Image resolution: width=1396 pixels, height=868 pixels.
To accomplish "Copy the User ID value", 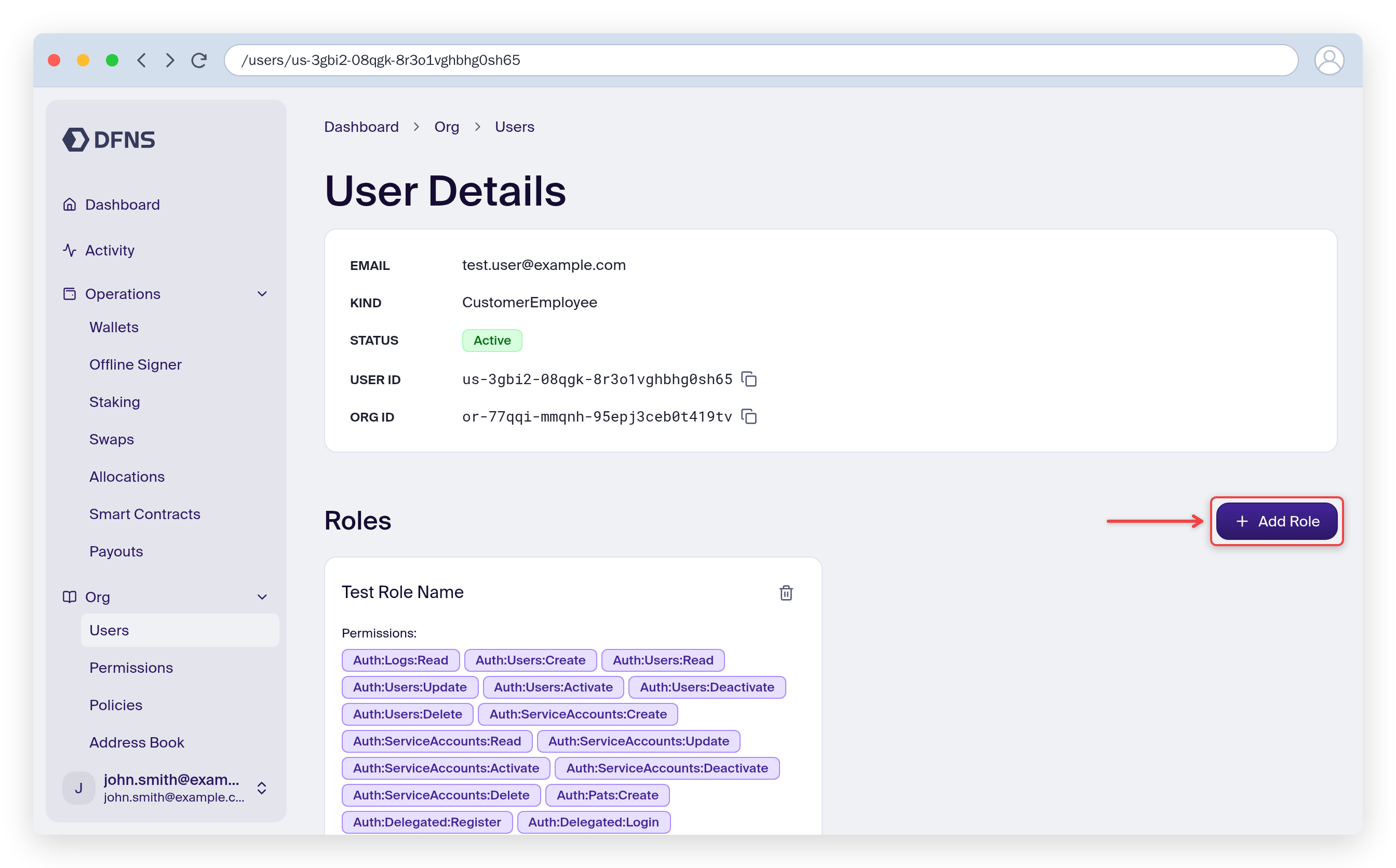I will click(749, 379).
